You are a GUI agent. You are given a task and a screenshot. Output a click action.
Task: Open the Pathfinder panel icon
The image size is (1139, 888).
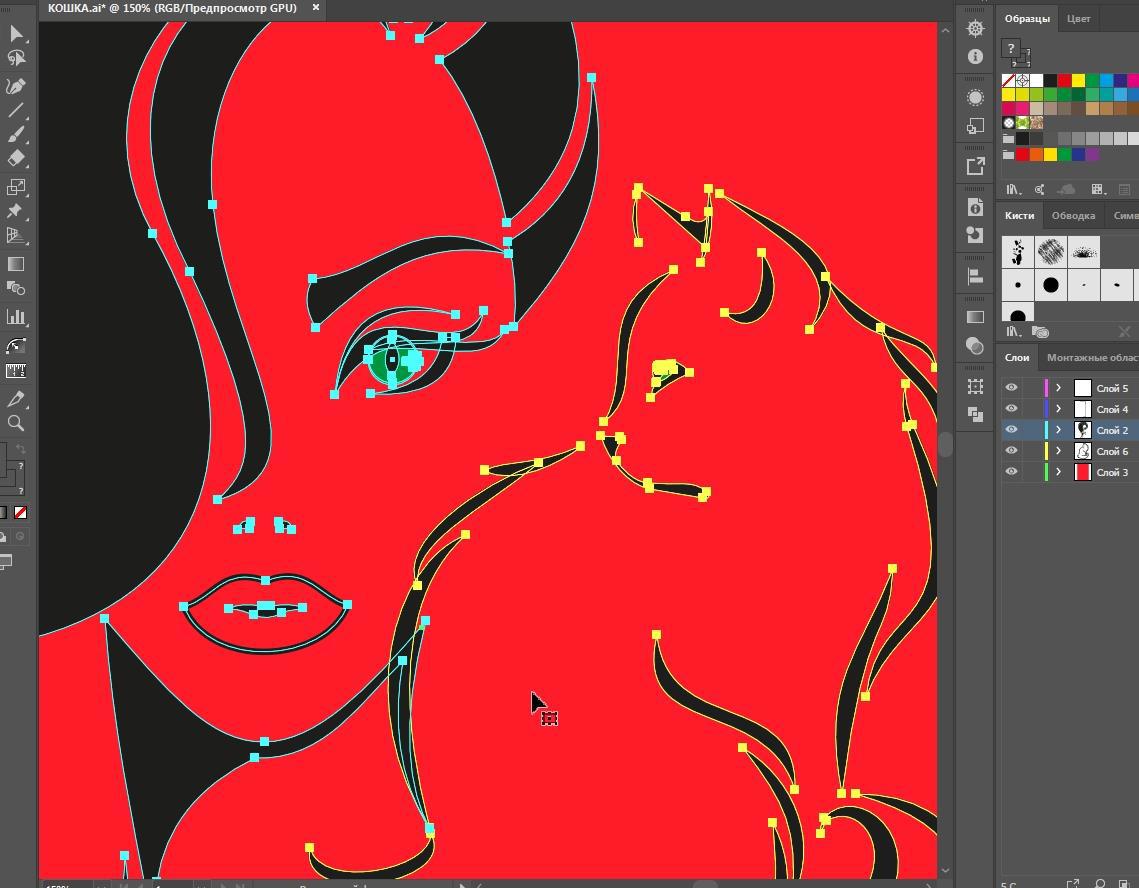975,413
